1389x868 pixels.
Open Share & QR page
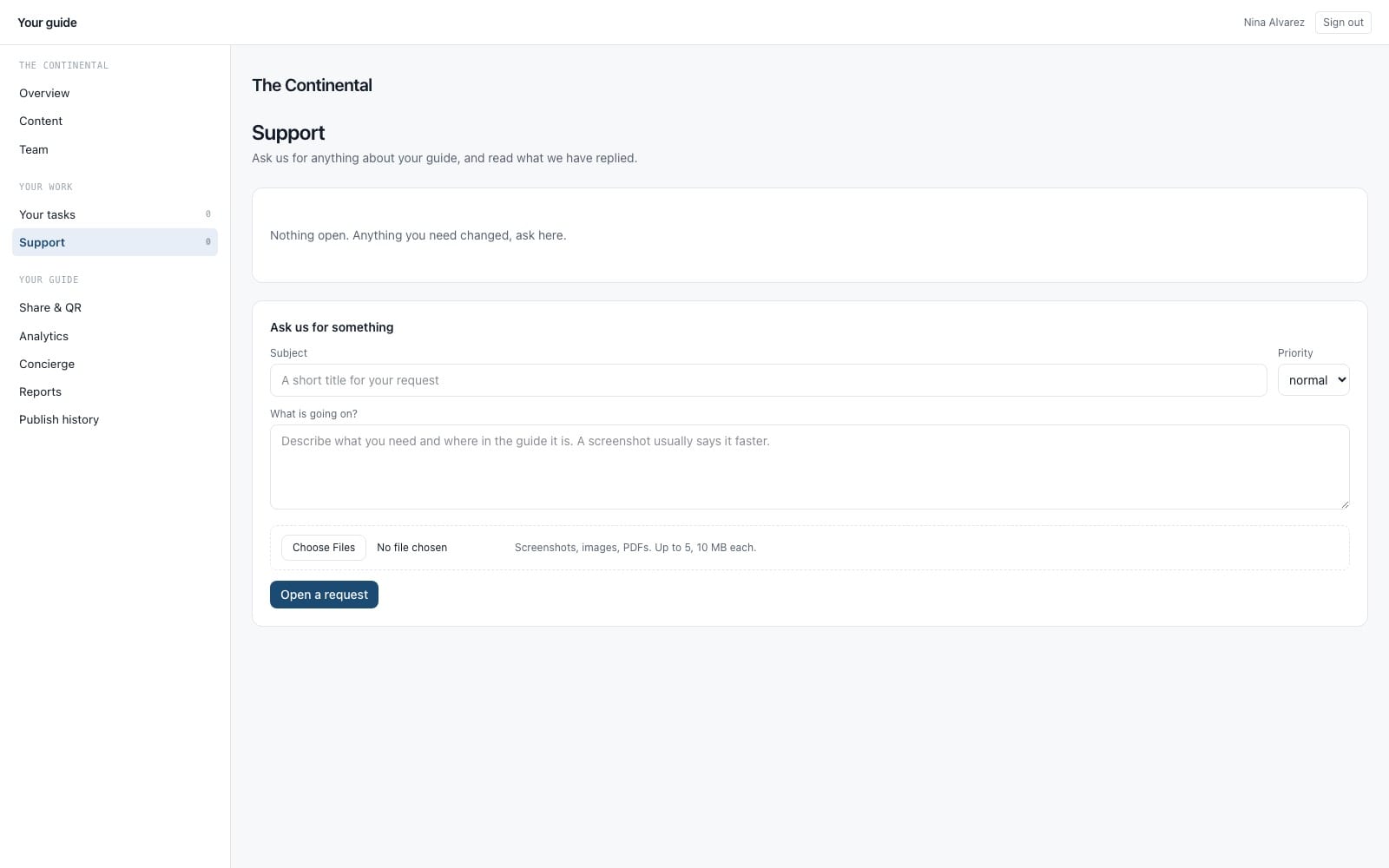pyautogui.click(x=115, y=307)
